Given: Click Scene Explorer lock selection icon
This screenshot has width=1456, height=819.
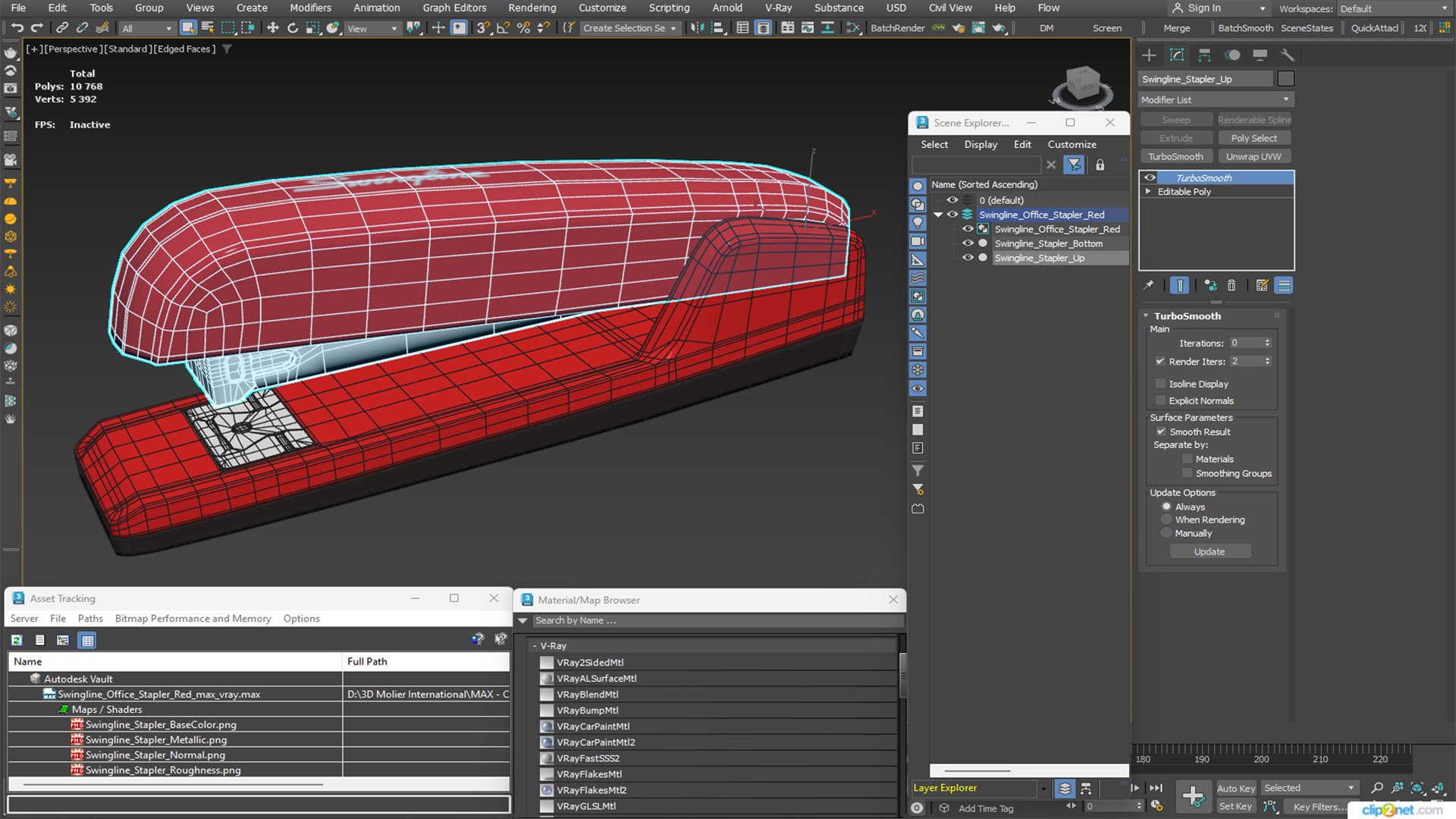Looking at the screenshot, I should tap(1100, 165).
